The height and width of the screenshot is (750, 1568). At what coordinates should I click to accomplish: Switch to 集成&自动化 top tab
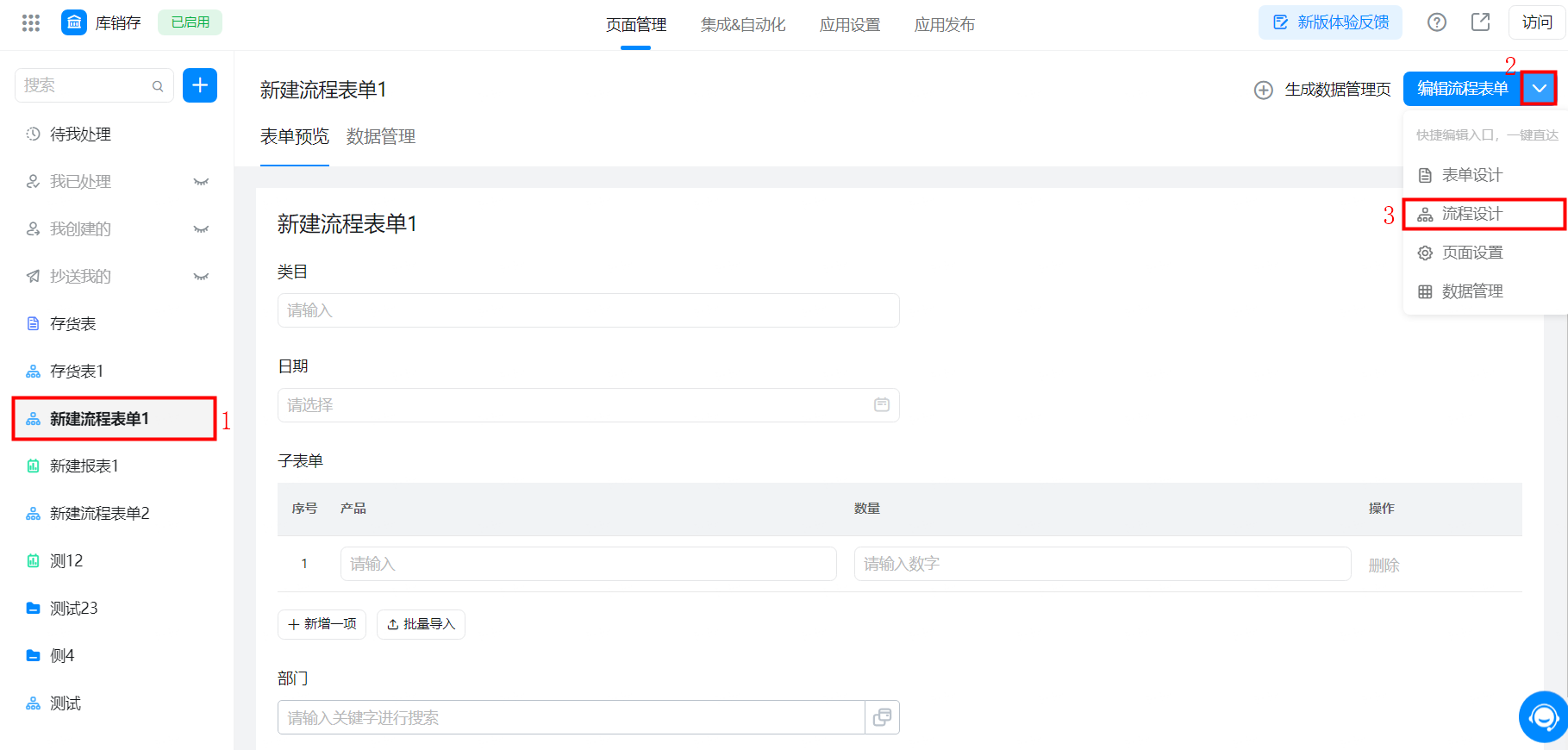(x=743, y=25)
